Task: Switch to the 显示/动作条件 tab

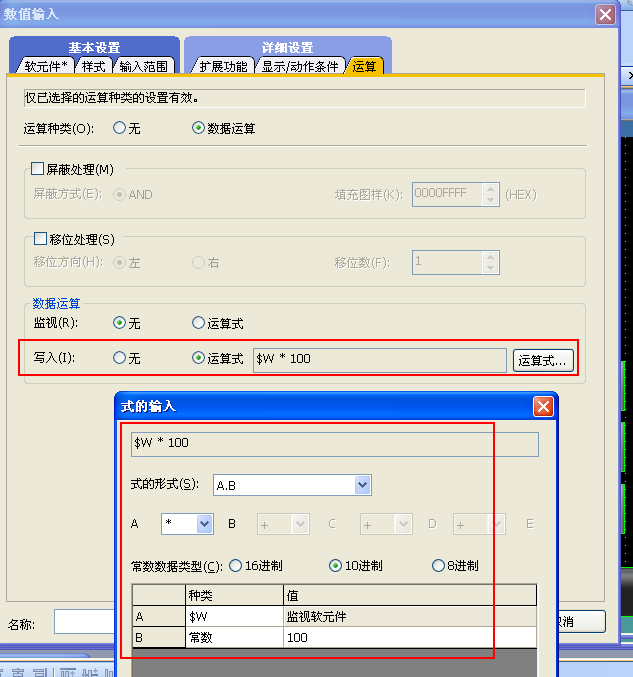Action: pyautogui.click(x=300, y=66)
